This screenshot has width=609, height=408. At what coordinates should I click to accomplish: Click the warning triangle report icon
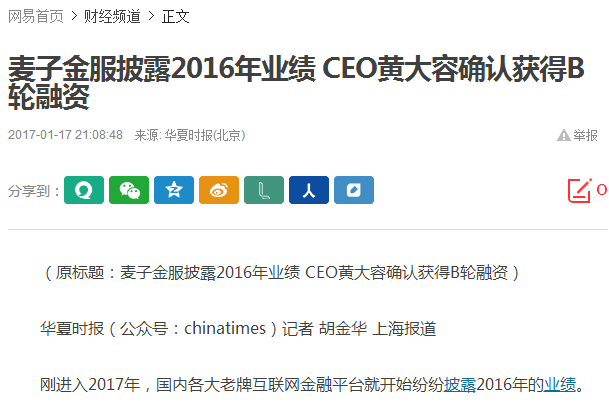click(x=564, y=135)
